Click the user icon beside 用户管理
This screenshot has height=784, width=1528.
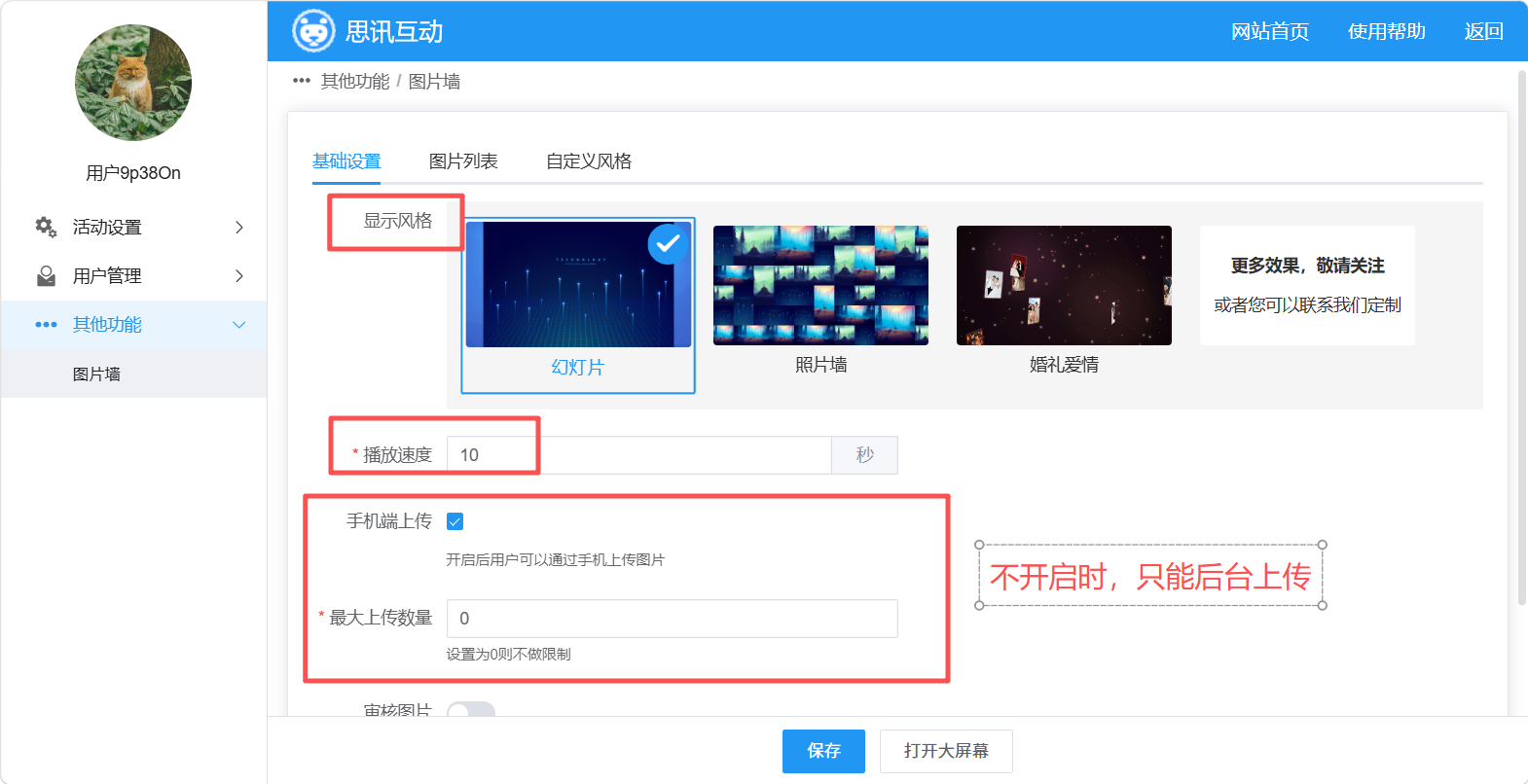coord(46,276)
